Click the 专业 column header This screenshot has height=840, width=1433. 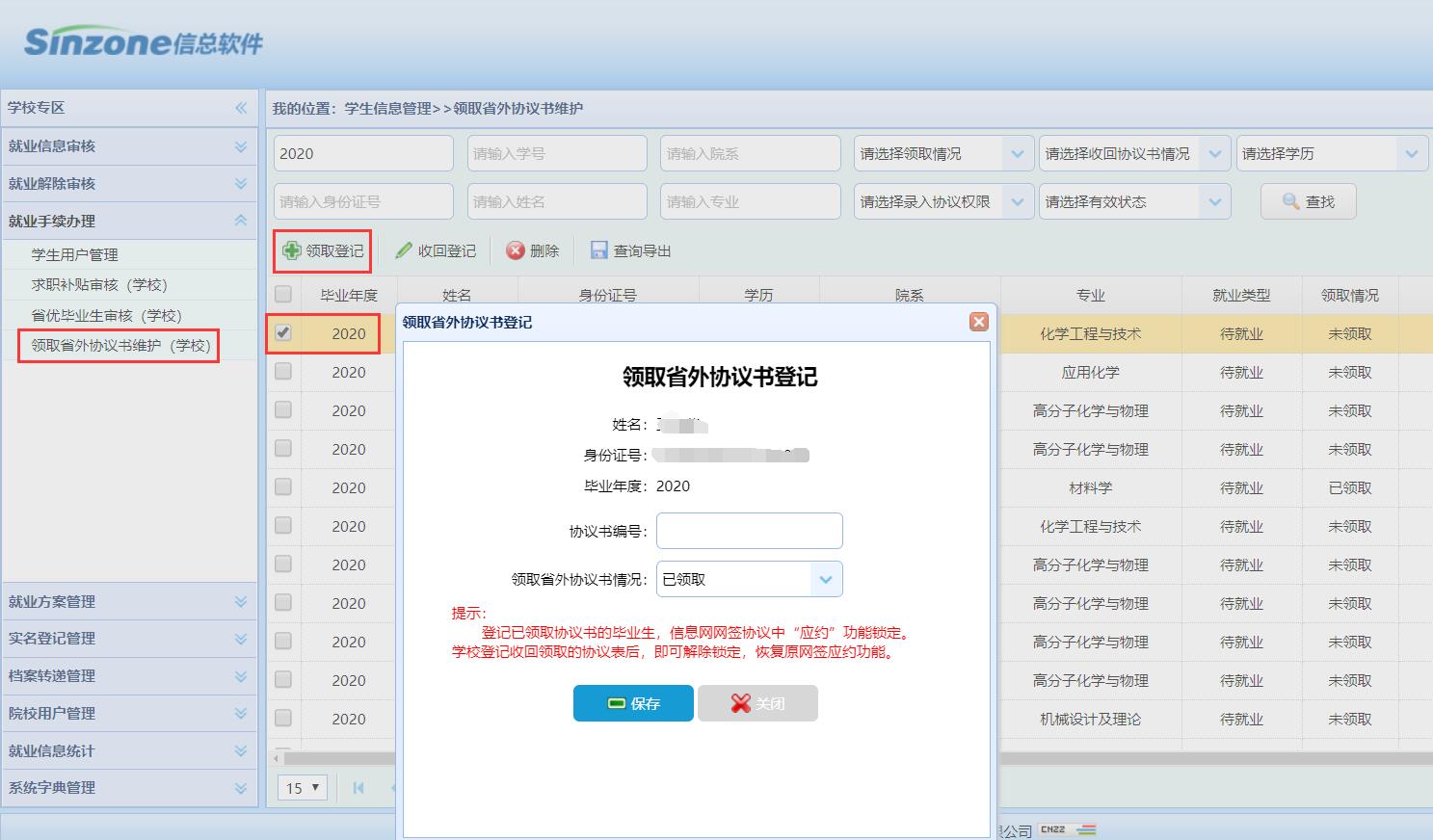[x=1090, y=295]
